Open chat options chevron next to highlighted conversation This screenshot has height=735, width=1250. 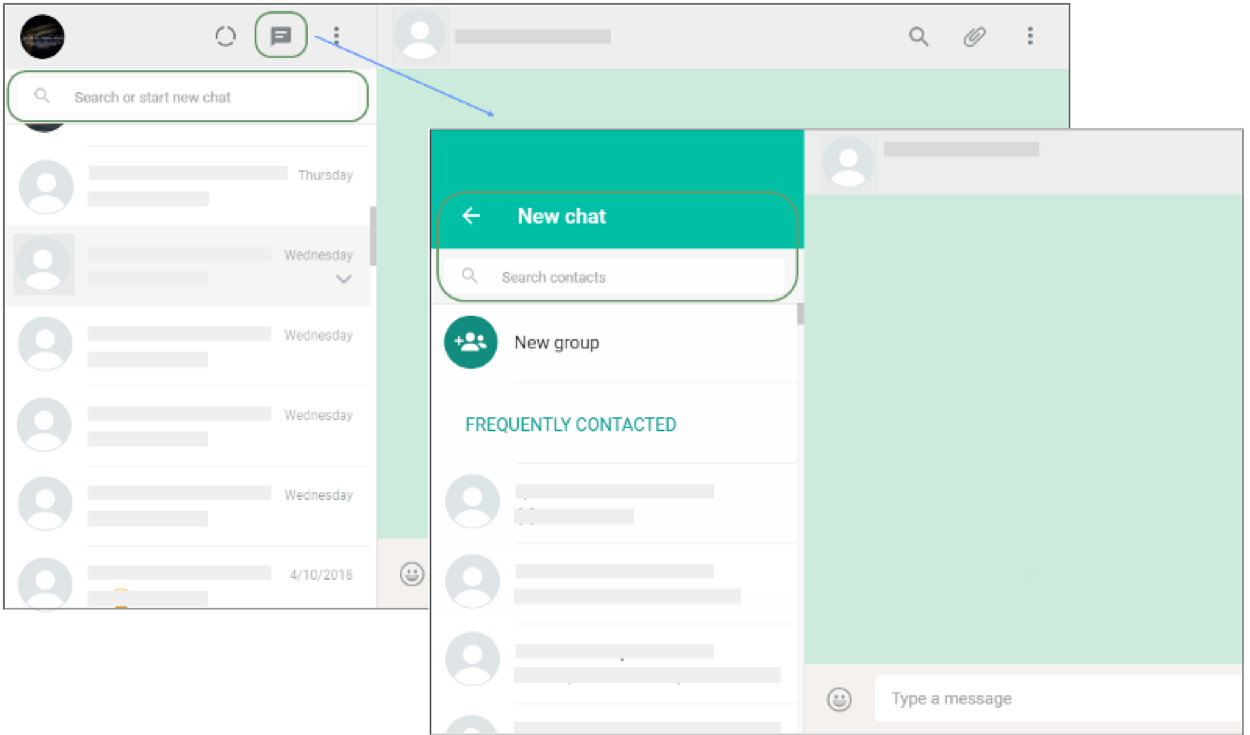[x=343, y=279]
